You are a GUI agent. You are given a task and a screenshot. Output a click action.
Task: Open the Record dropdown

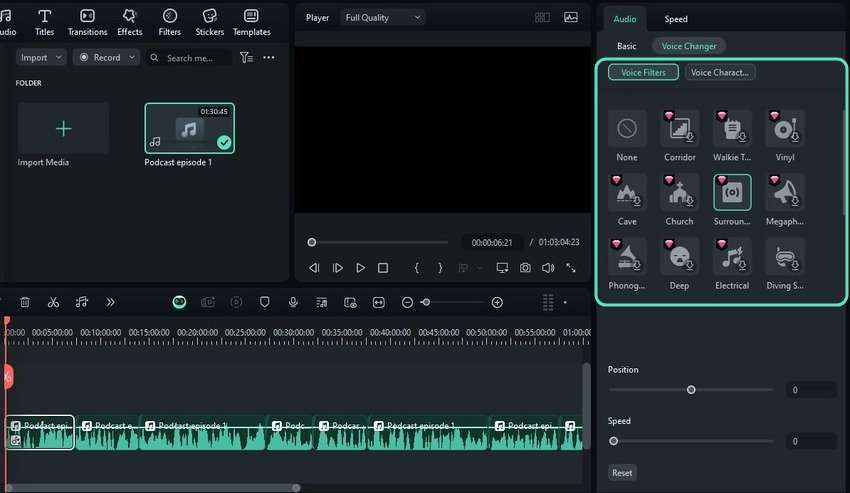[106, 57]
